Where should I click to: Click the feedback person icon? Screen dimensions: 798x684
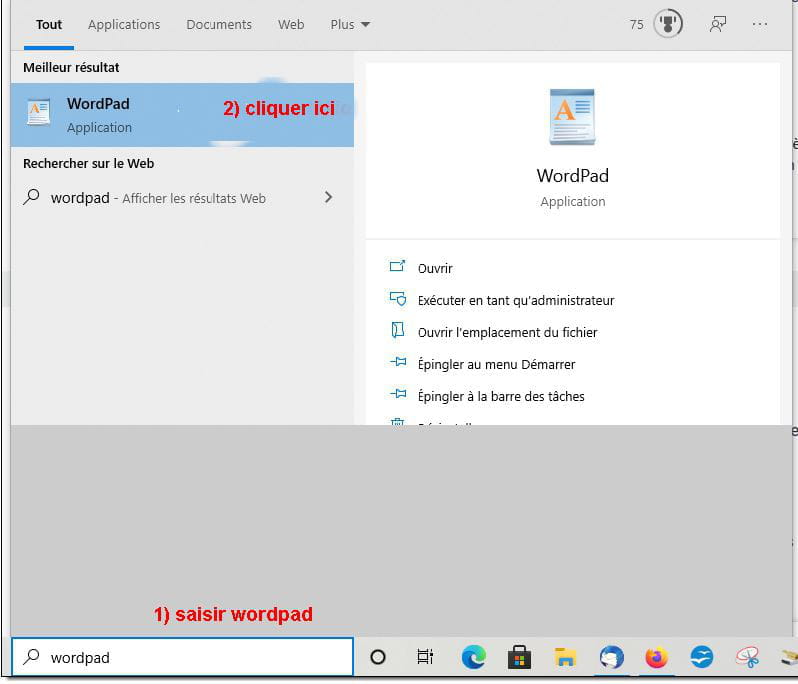click(718, 24)
